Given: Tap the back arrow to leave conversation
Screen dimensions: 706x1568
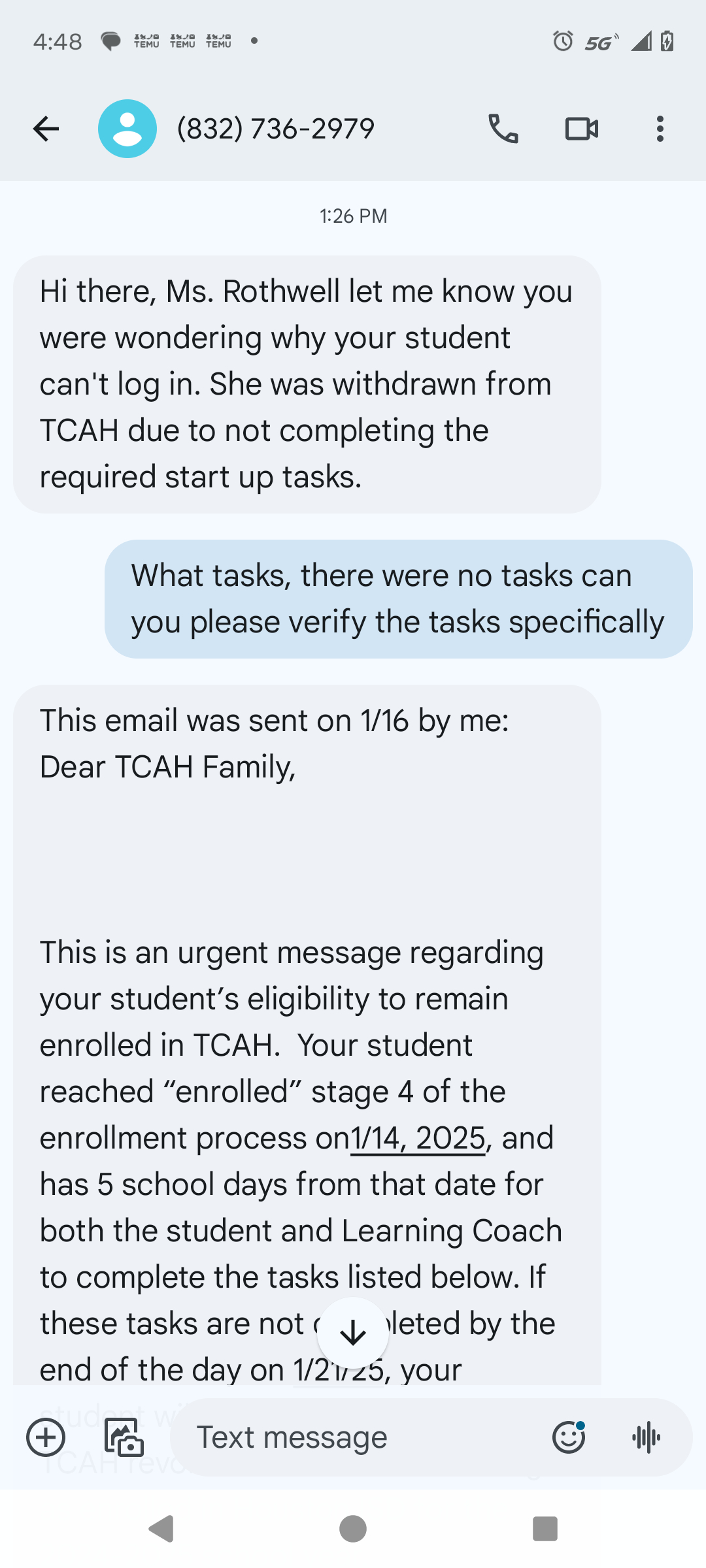Looking at the screenshot, I should click(x=46, y=129).
